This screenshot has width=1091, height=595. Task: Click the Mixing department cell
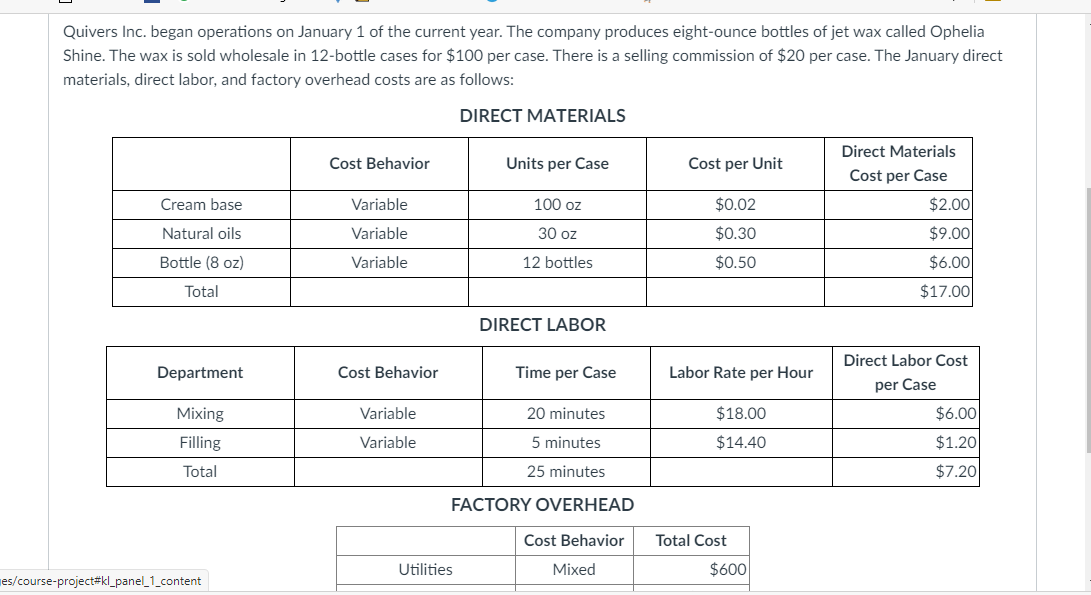coord(200,413)
